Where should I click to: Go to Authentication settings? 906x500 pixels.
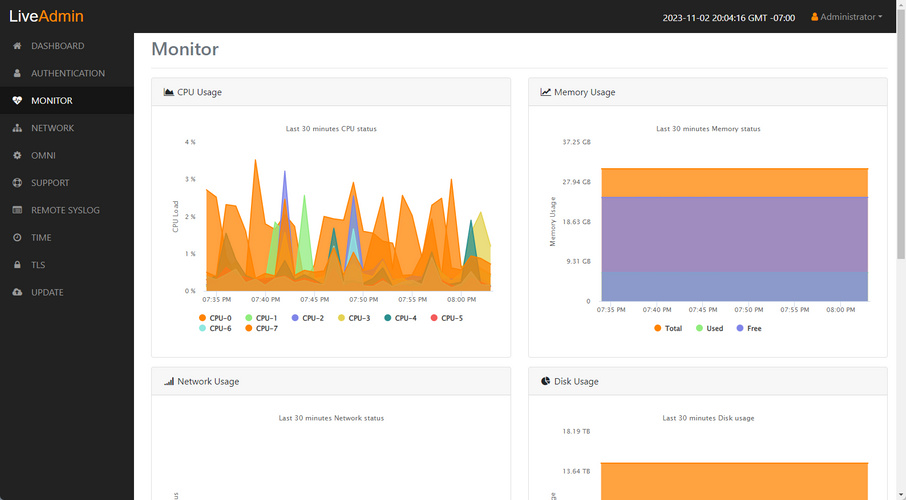pyautogui.click(x=67, y=73)
